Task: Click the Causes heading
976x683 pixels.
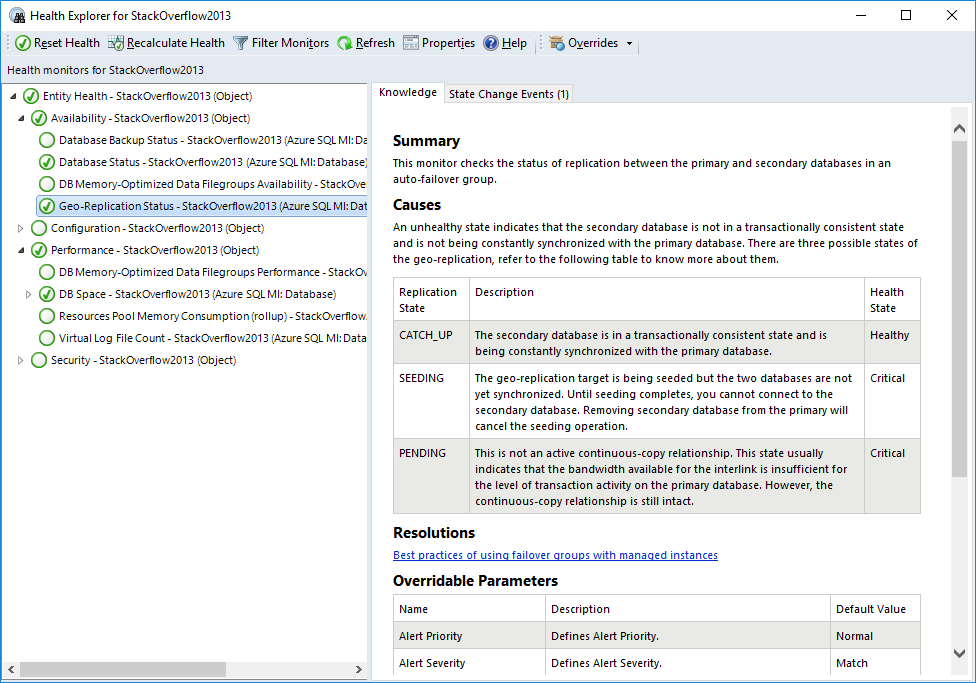Action: [x=417, y=205]
